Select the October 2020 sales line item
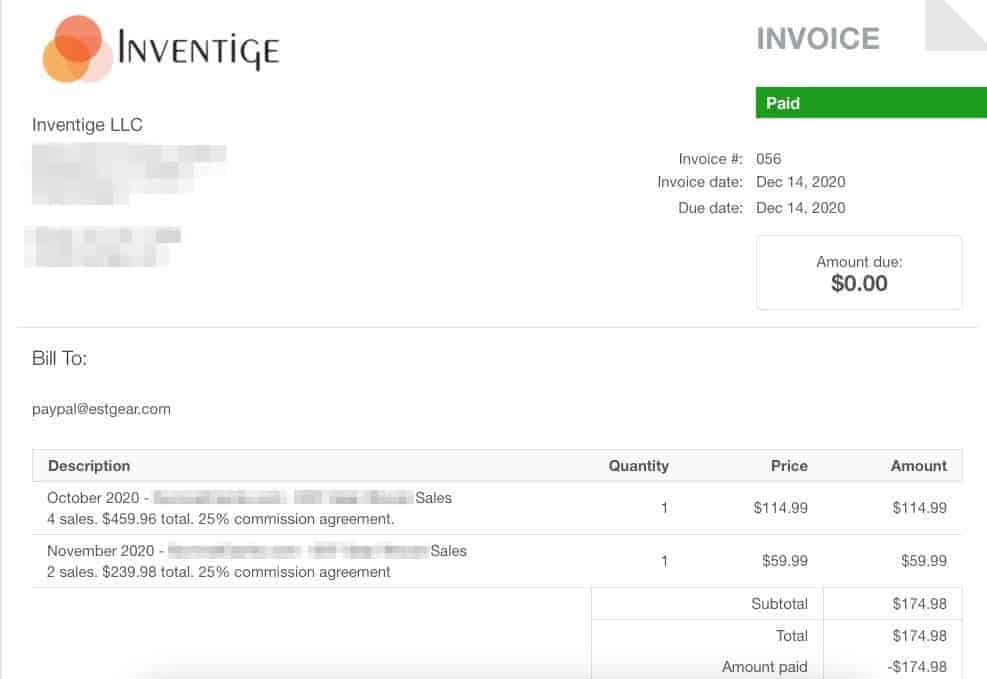This screenshot has height=679, width=987. point(249,508)
